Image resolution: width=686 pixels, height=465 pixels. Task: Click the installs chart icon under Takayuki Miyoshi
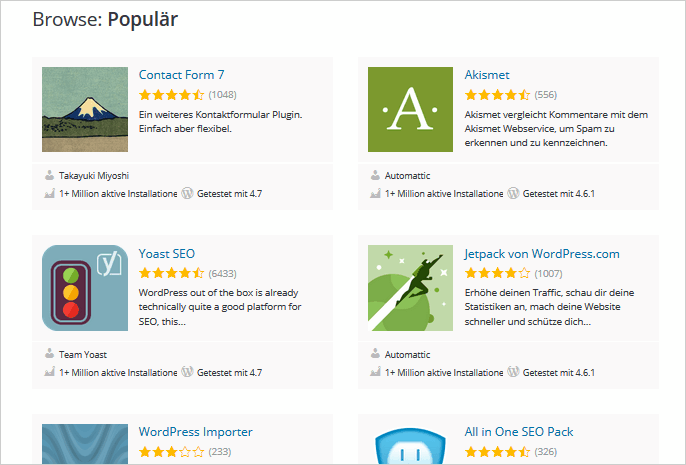(49, 193)
